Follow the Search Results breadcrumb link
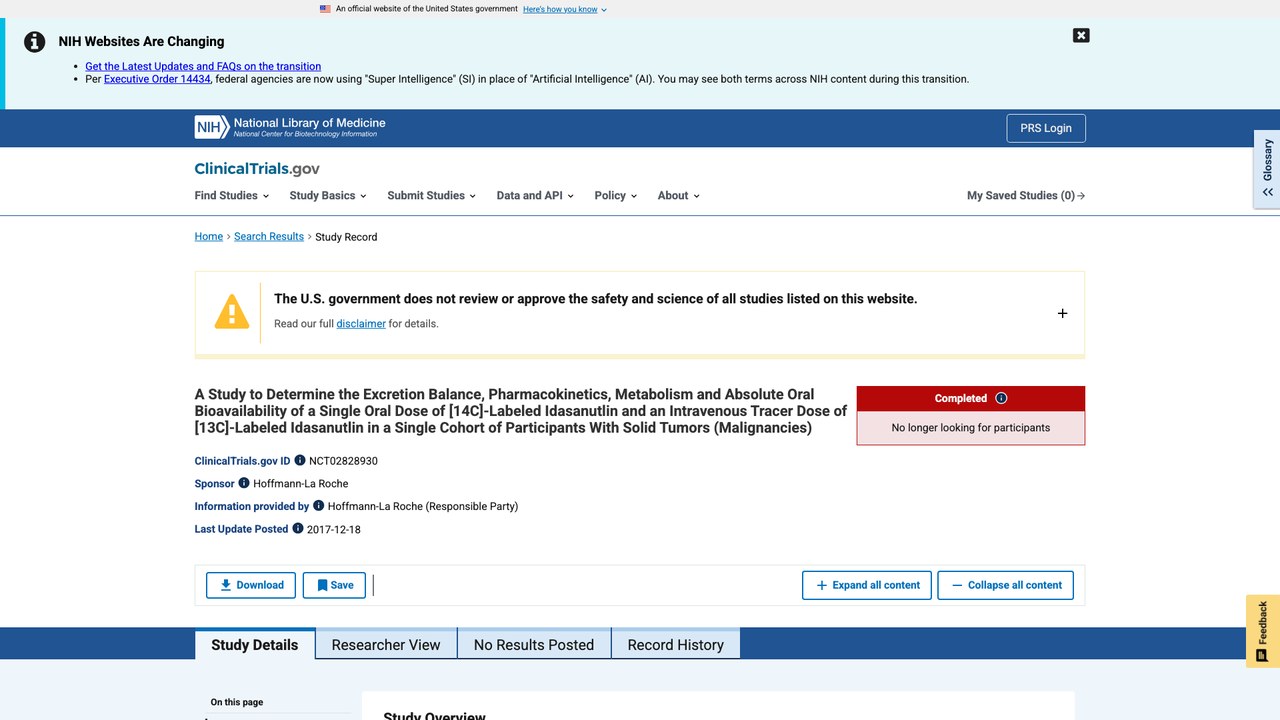 pos(269,237)
